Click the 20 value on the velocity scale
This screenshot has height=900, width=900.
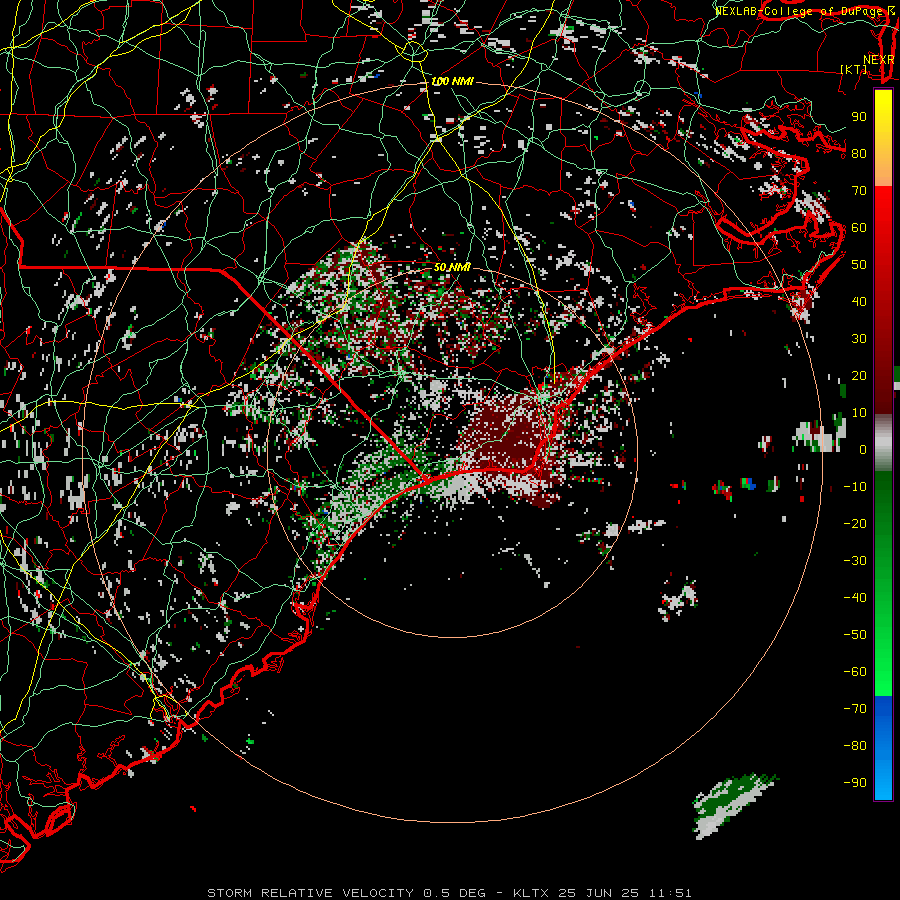pyautogui.click(x=859, y=376)
